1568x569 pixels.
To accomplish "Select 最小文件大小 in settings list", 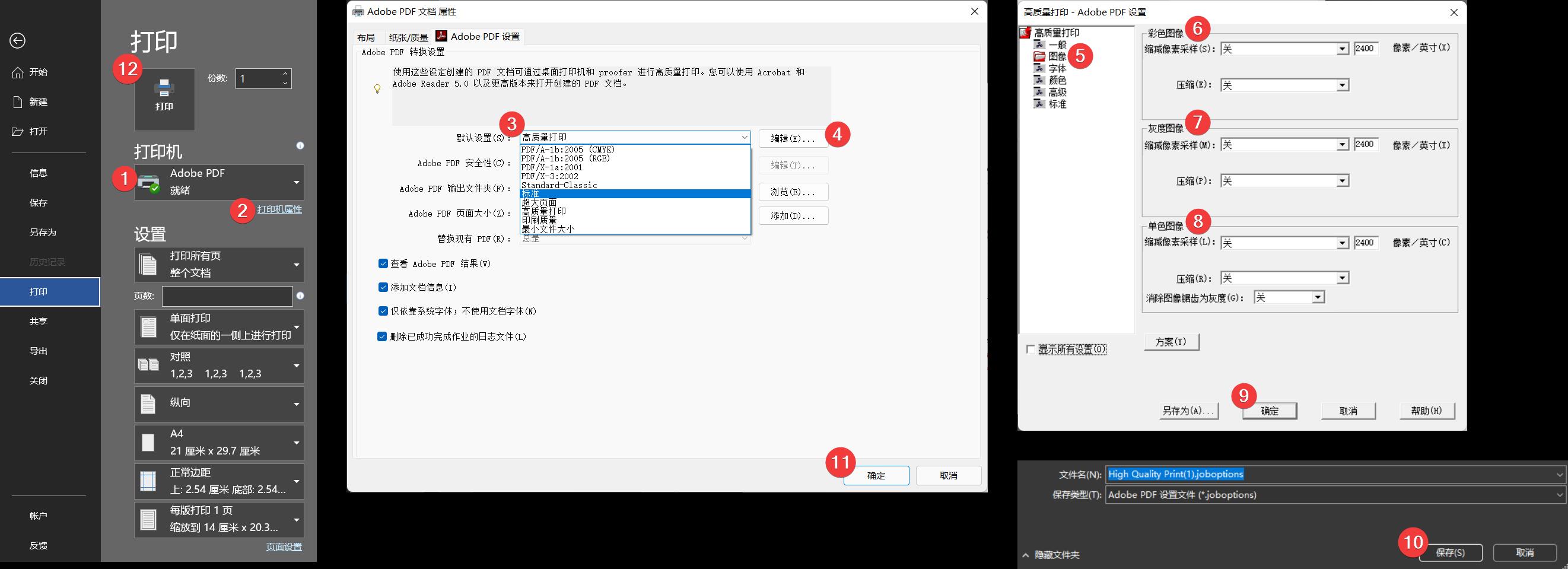I will tap(635, 229).
